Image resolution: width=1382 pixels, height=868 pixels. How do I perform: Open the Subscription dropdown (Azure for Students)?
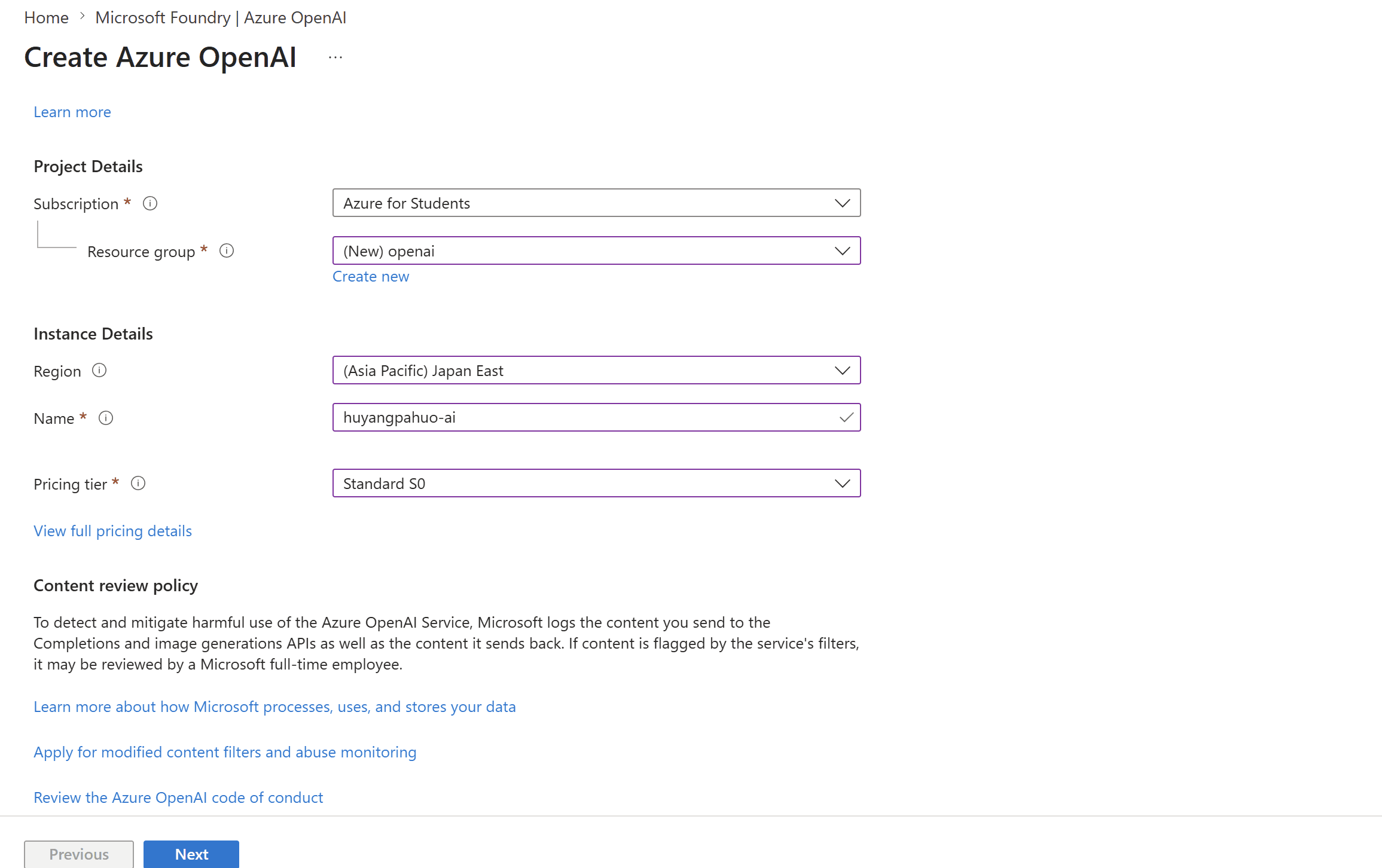tap(596, 203)
